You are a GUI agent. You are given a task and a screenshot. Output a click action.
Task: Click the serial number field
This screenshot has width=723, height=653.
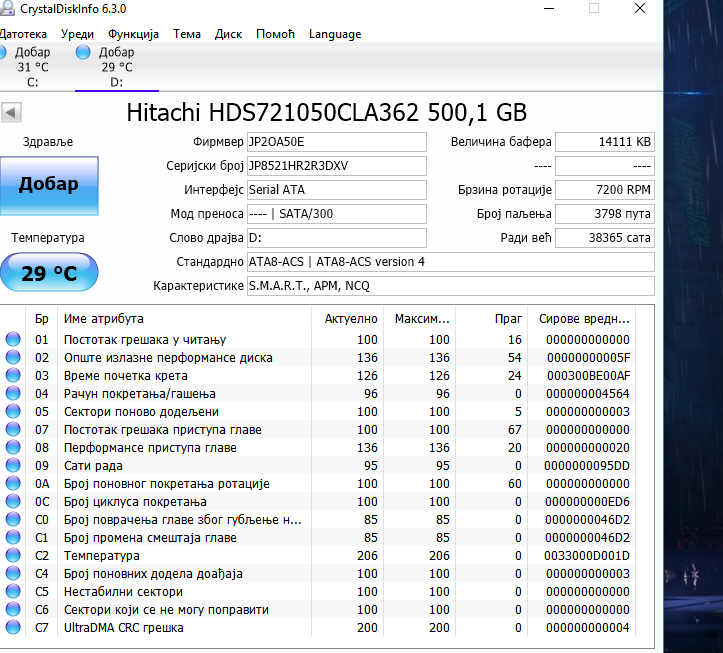336,166
